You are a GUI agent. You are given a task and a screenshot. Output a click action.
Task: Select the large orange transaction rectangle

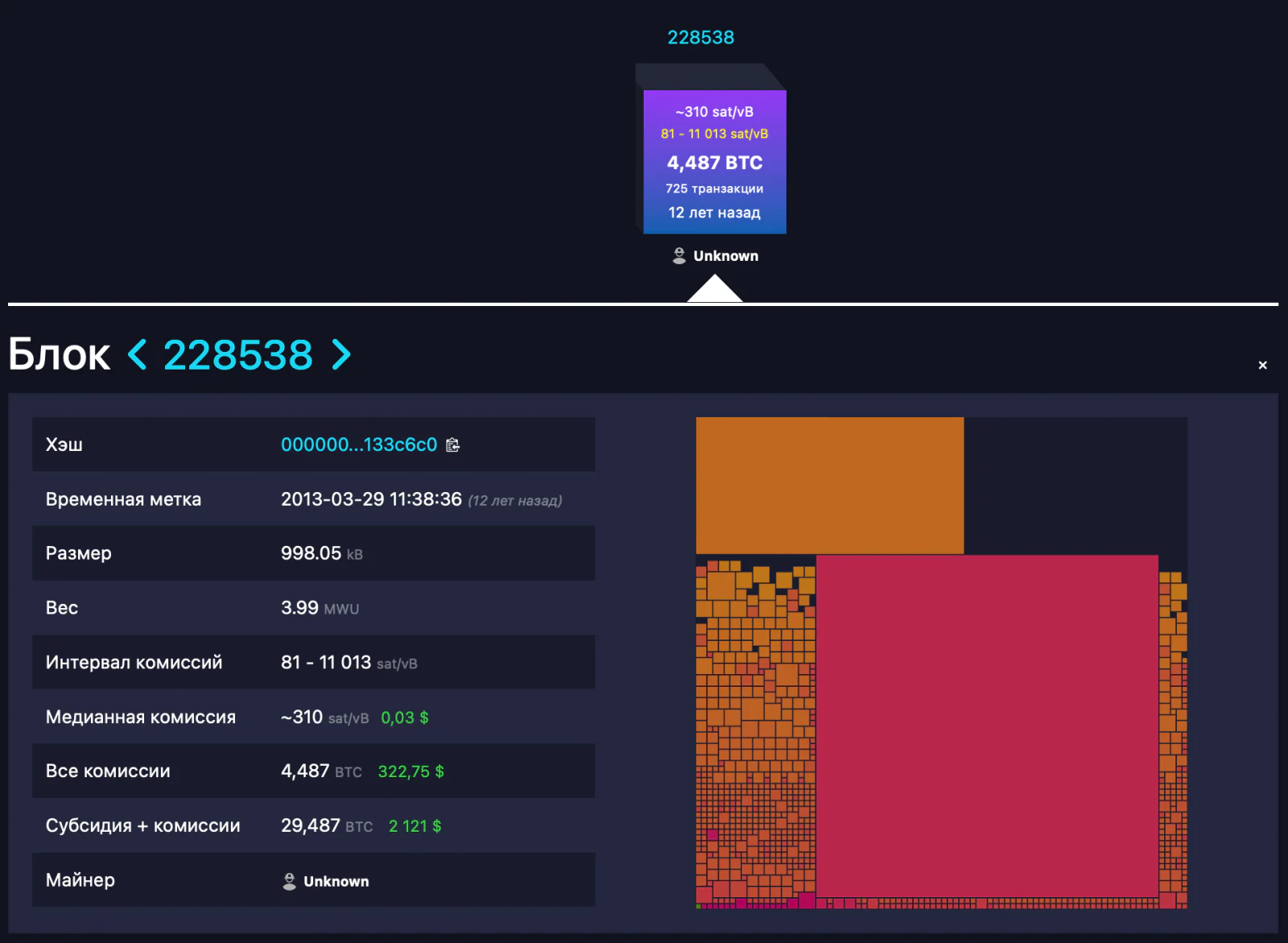pos(830,486)
